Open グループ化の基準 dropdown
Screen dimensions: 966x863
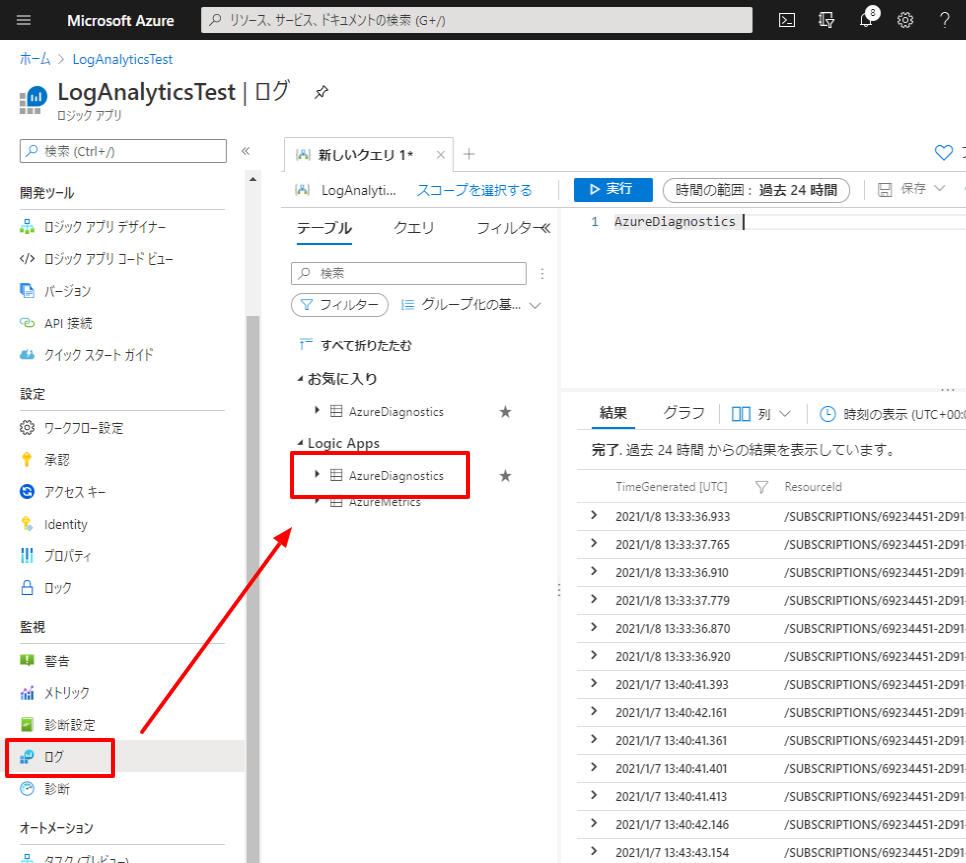(x=471, y=305)
